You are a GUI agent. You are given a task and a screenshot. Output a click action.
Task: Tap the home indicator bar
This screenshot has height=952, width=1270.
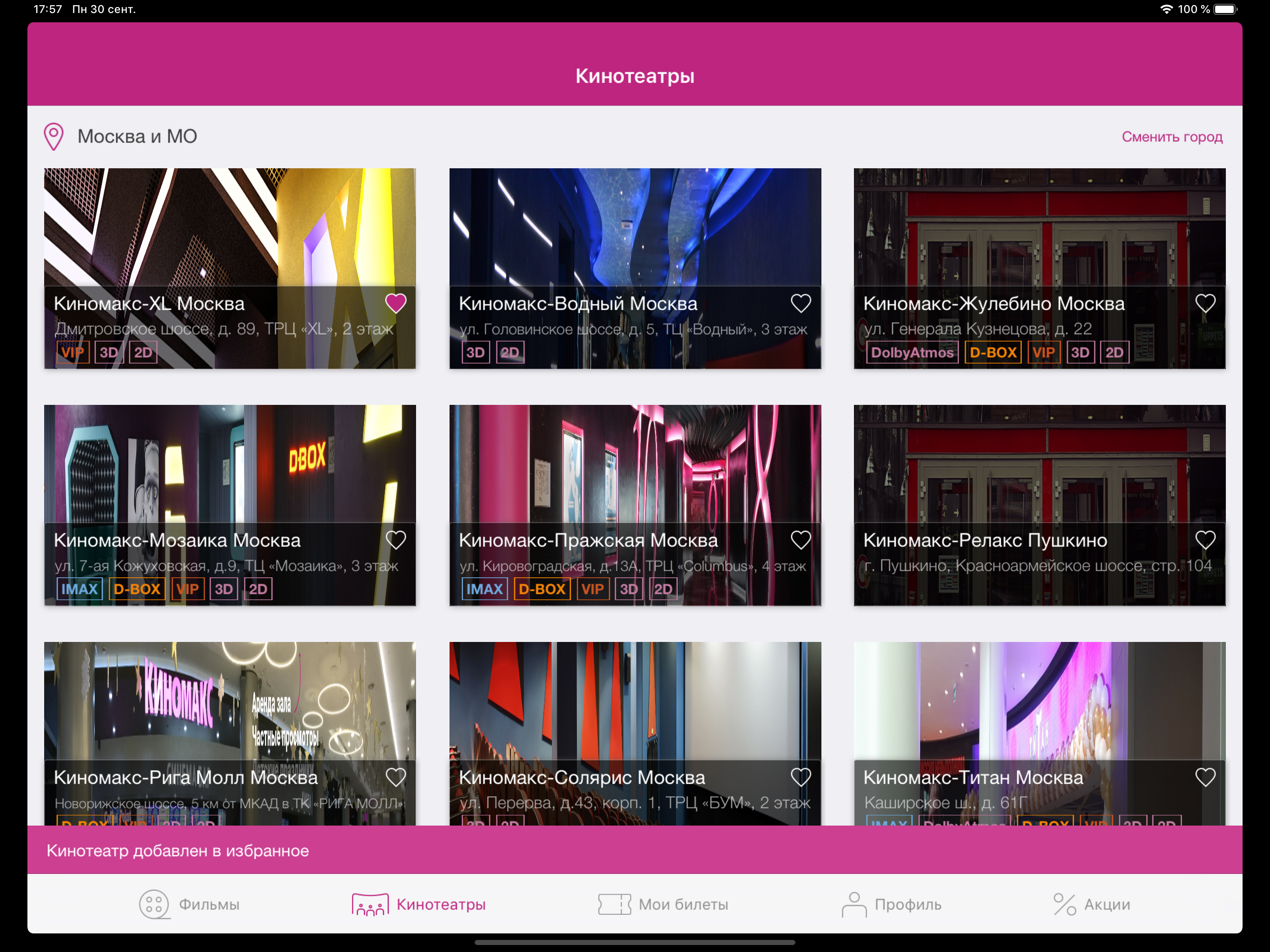pos(635,942)
